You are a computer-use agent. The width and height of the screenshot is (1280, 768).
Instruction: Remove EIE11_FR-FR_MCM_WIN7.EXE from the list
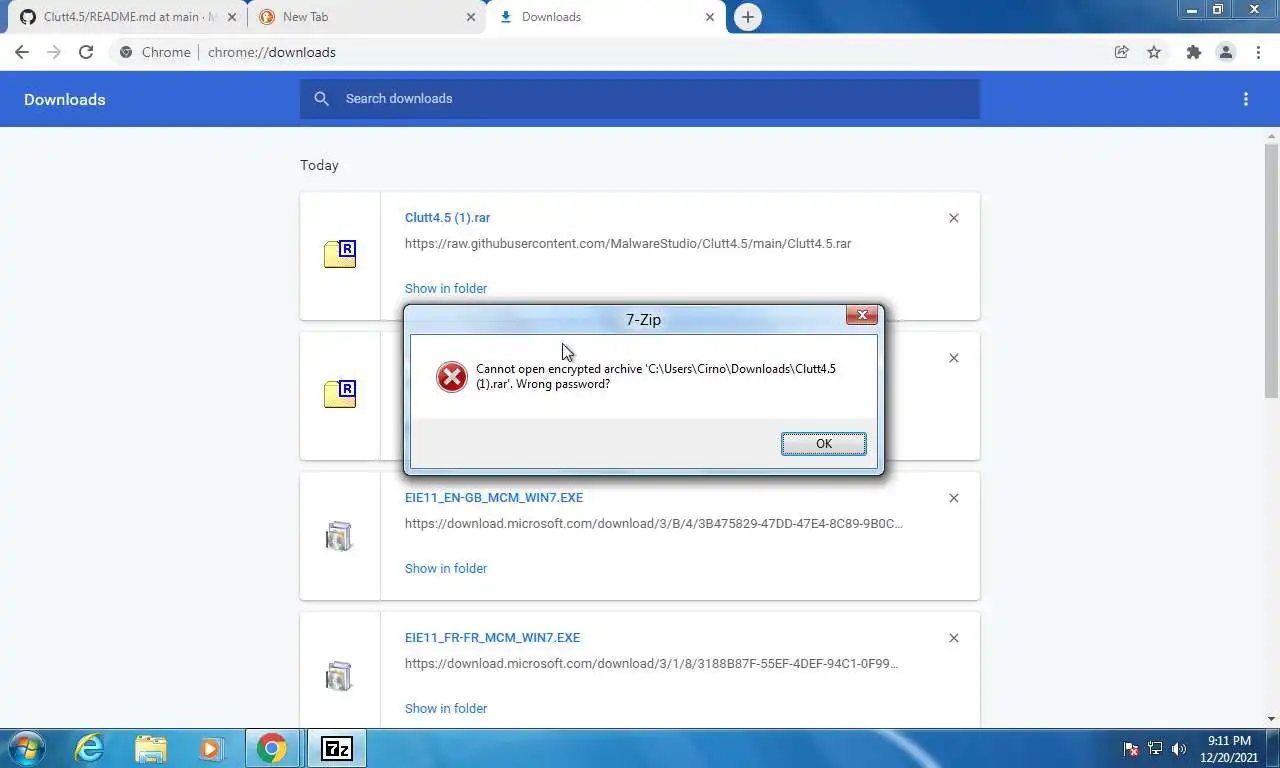(x=954, y=638)
